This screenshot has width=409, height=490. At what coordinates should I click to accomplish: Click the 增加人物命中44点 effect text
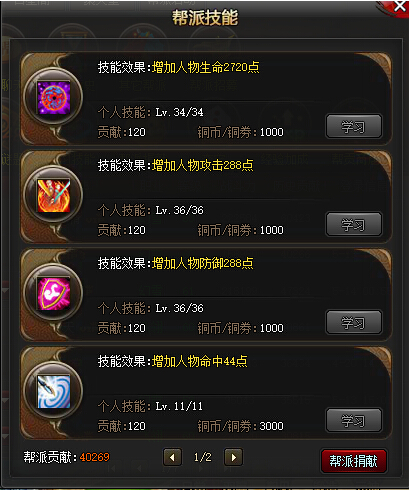click(x=199, y=361)
